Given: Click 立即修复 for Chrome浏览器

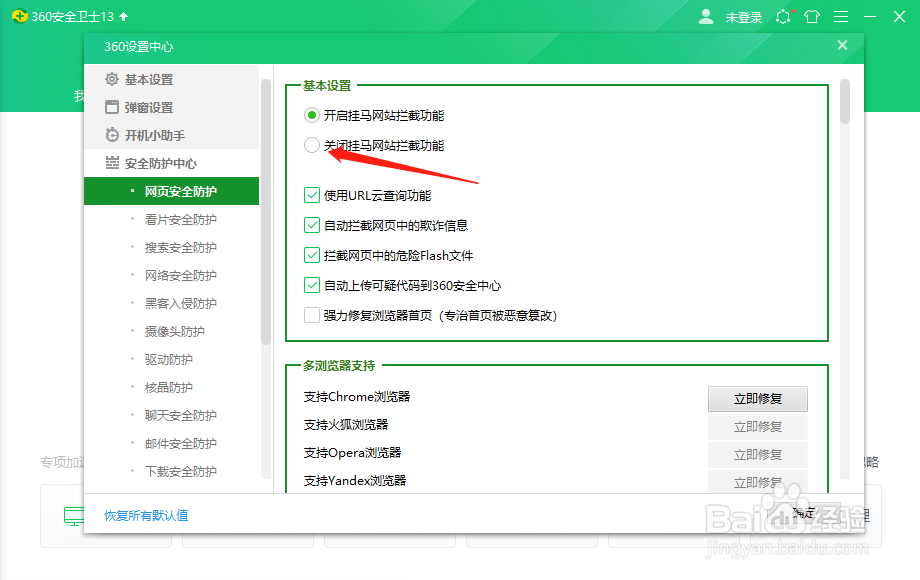Looking at the screenshot, I should [x=757, y=399].
